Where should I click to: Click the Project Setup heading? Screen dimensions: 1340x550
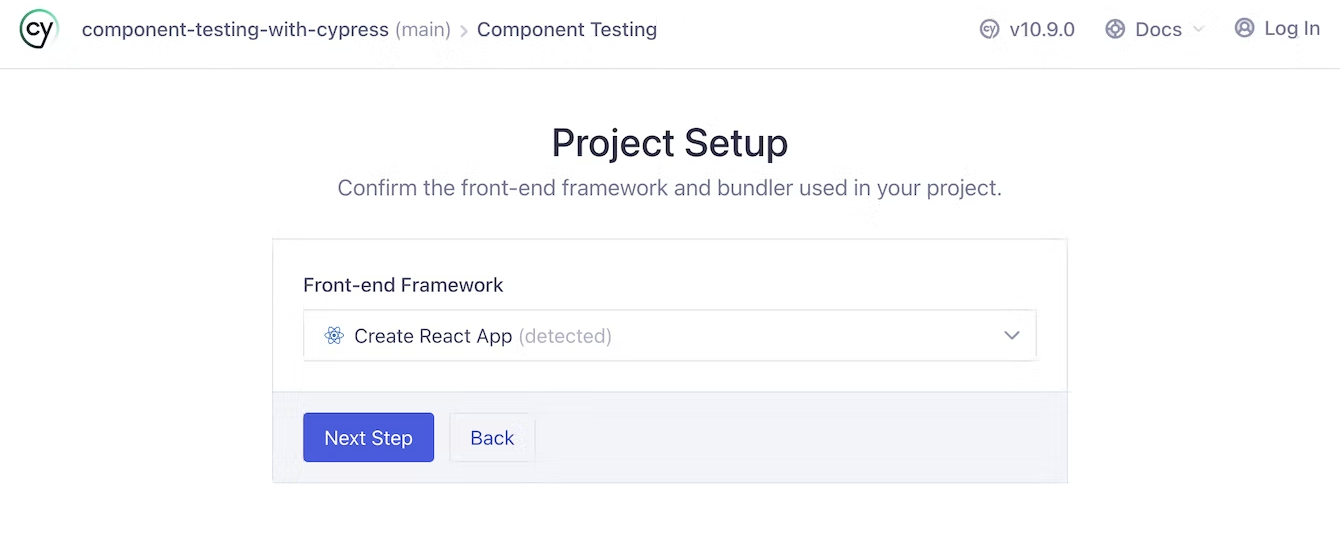coord(670,143)
